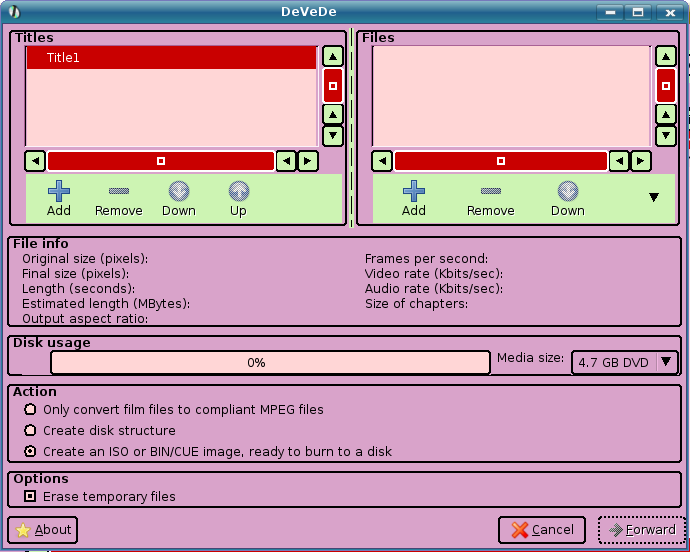The width and height of the screenshot is (690, 552).
Task: Open window menu in title bar
Action: tap(11, 11)
